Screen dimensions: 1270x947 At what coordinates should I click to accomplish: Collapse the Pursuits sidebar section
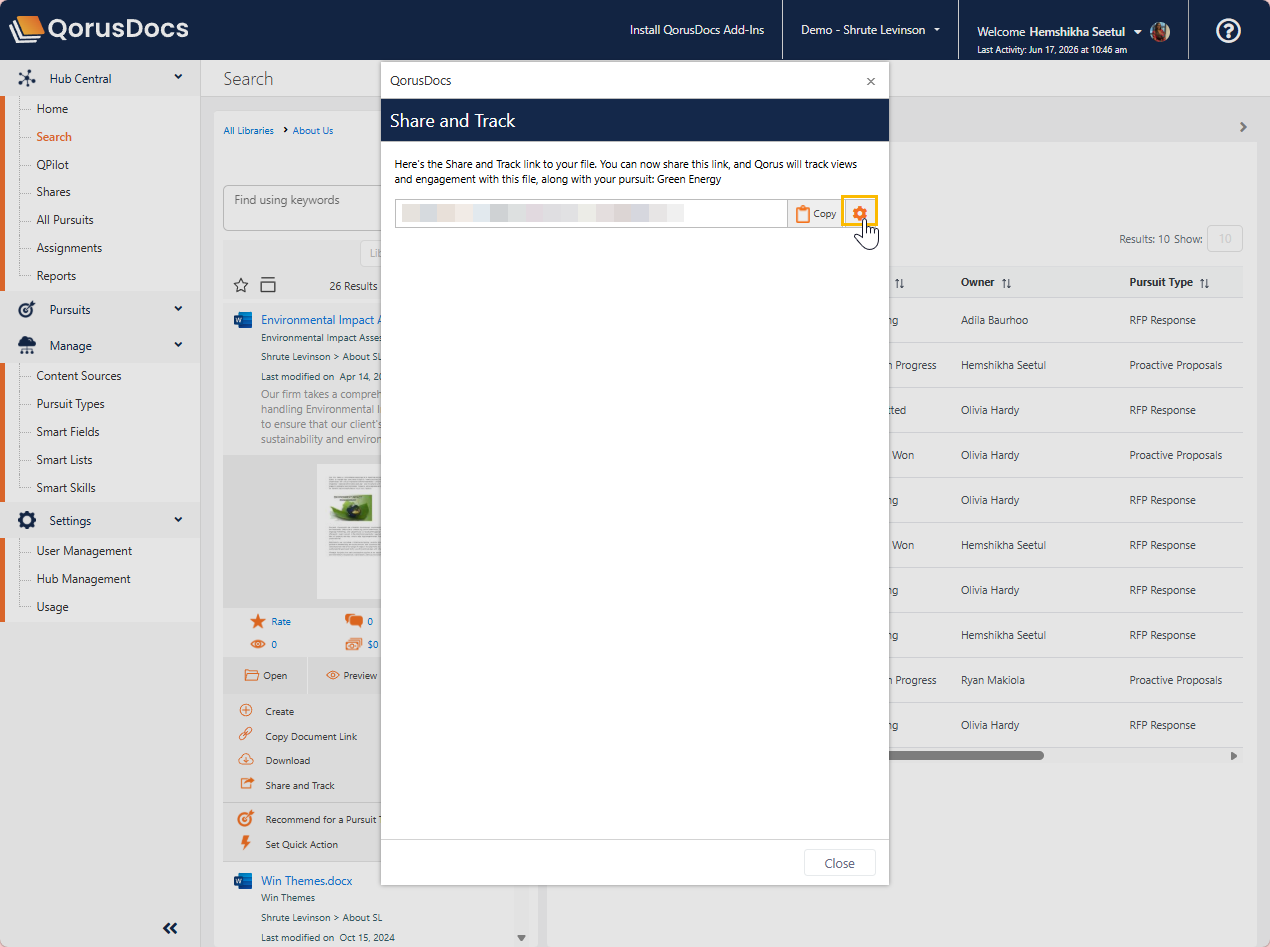coord(178,309)
